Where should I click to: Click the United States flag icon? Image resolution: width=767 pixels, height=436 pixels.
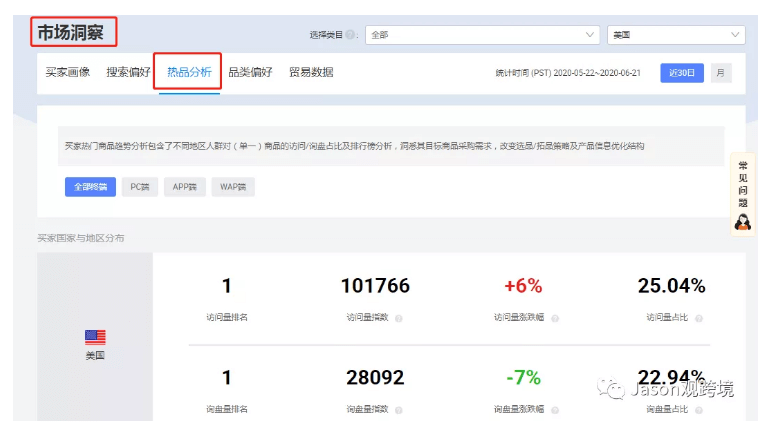[x=95, y=338]
